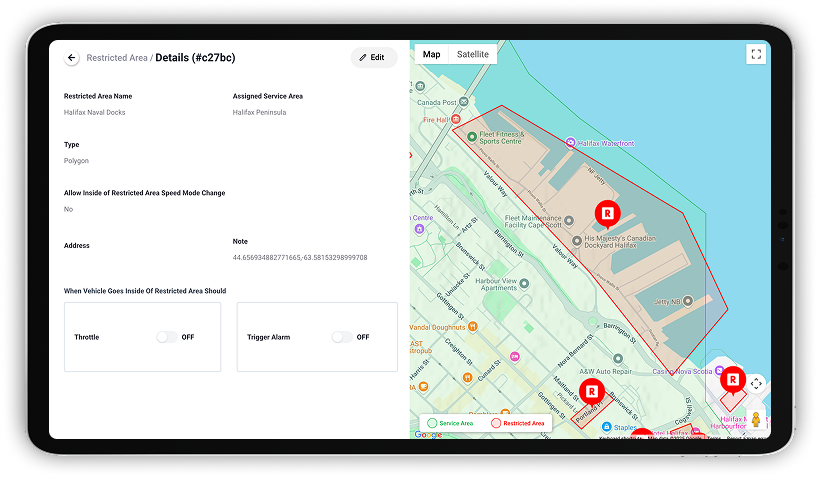Click the A&W Auto Repair pin
This screenshot has width=819, height=478.
click(x=618, y=358)
